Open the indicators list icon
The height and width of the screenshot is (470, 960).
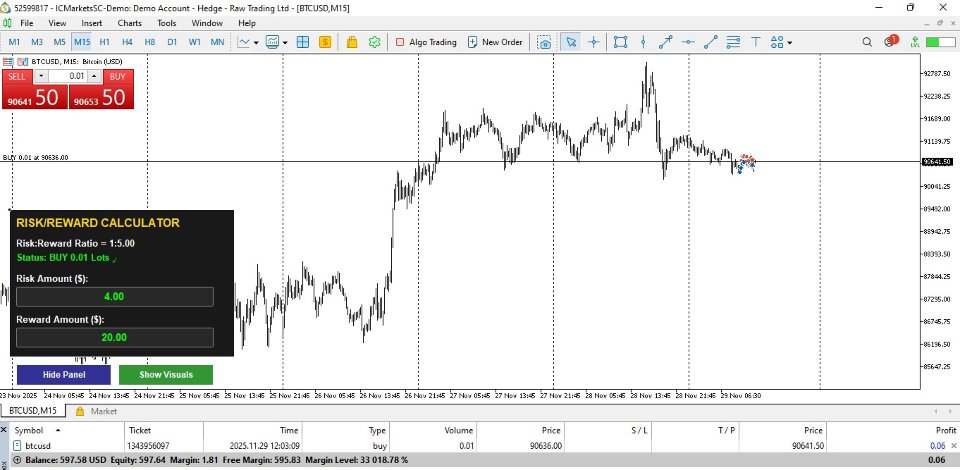click(x=273, y=42)
